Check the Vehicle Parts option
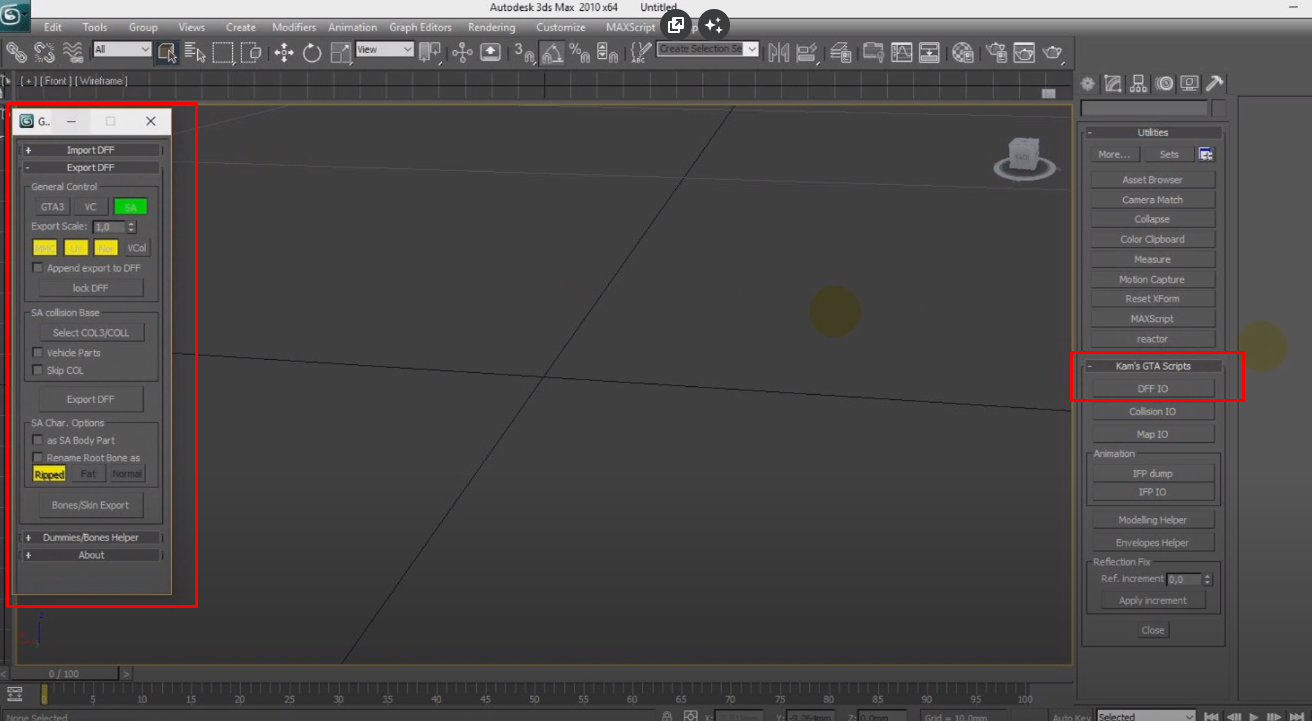 pyautogui.click(x=38, y=353)
